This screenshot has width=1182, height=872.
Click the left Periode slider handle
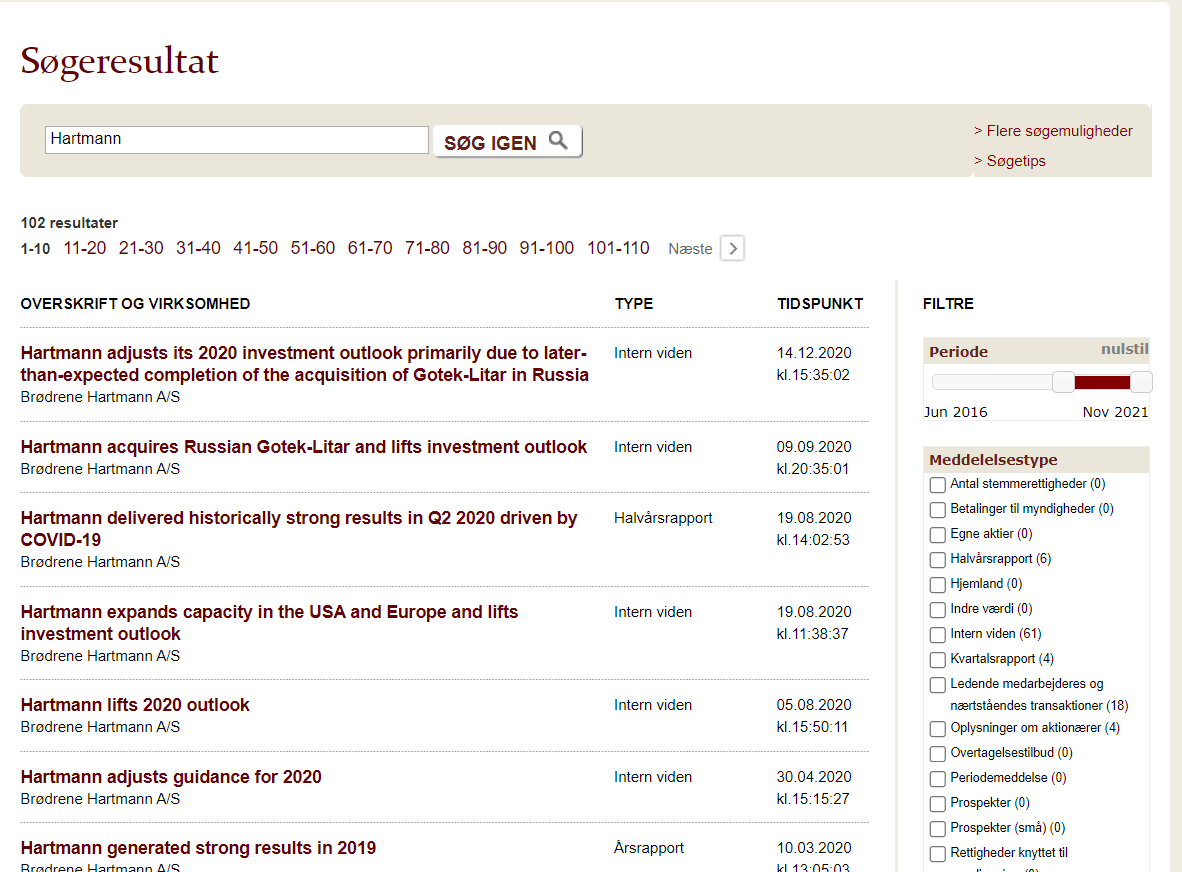click(1063, 382)
